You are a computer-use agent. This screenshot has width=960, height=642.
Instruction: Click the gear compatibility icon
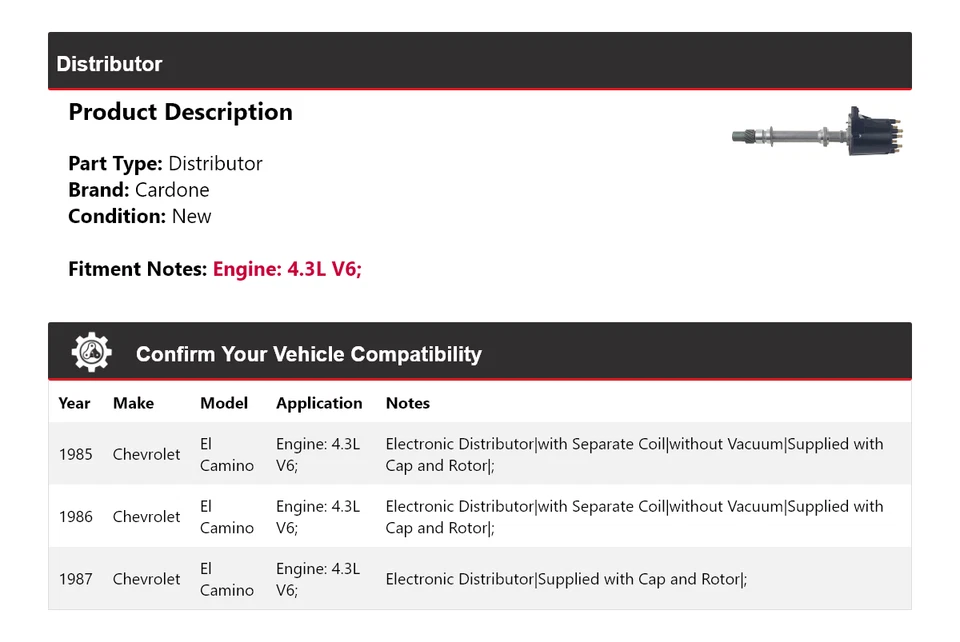coord(92,353)
